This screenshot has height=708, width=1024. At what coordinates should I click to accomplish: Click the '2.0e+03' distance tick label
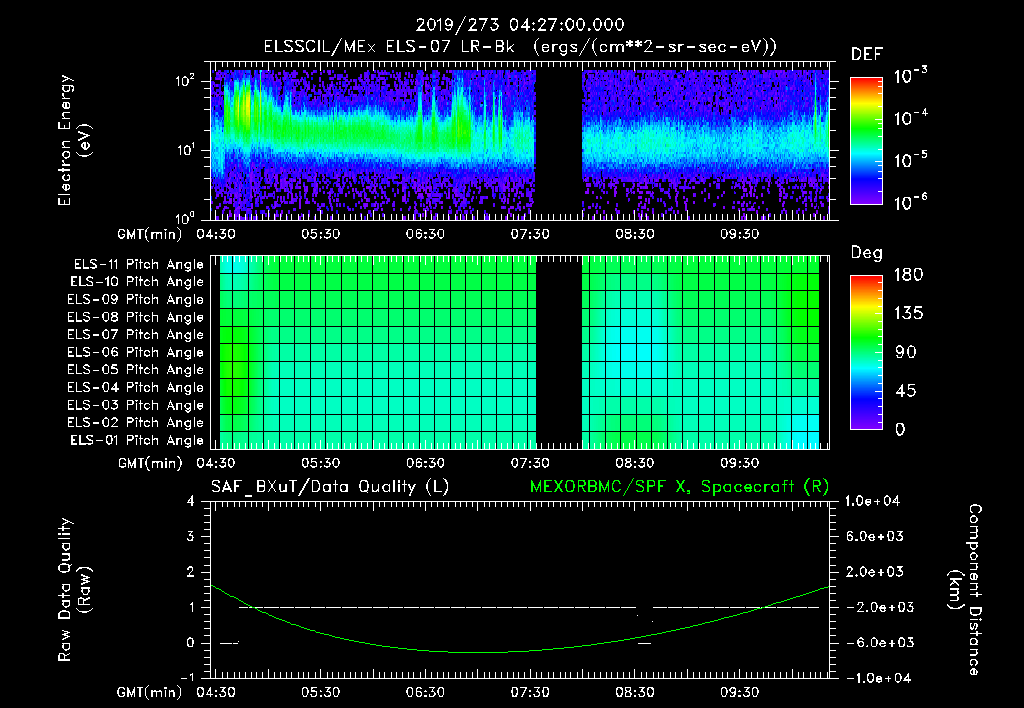pos(875,571)
